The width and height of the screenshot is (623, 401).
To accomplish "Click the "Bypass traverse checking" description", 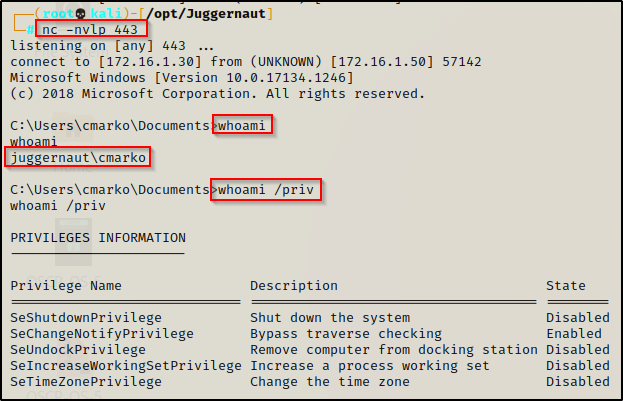I will point(346,334).
